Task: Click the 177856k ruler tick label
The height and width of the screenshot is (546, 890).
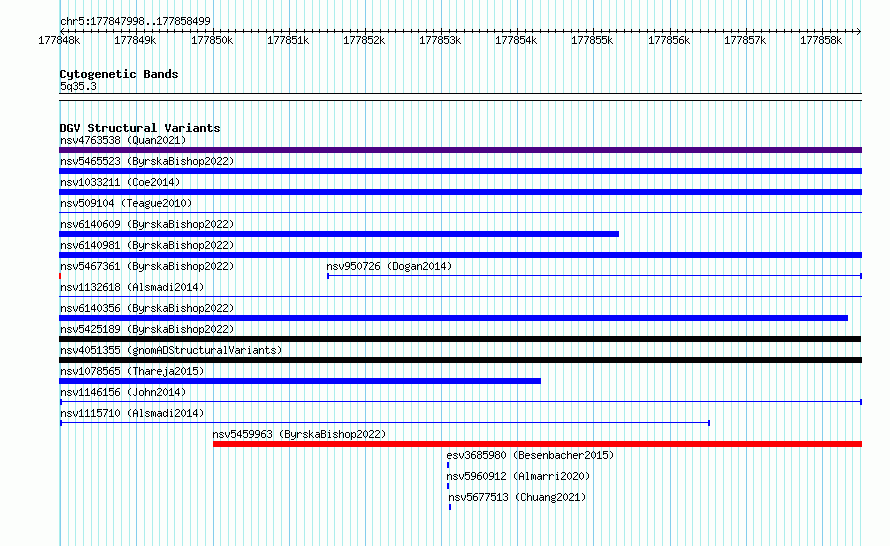Action: pos(669,40)
